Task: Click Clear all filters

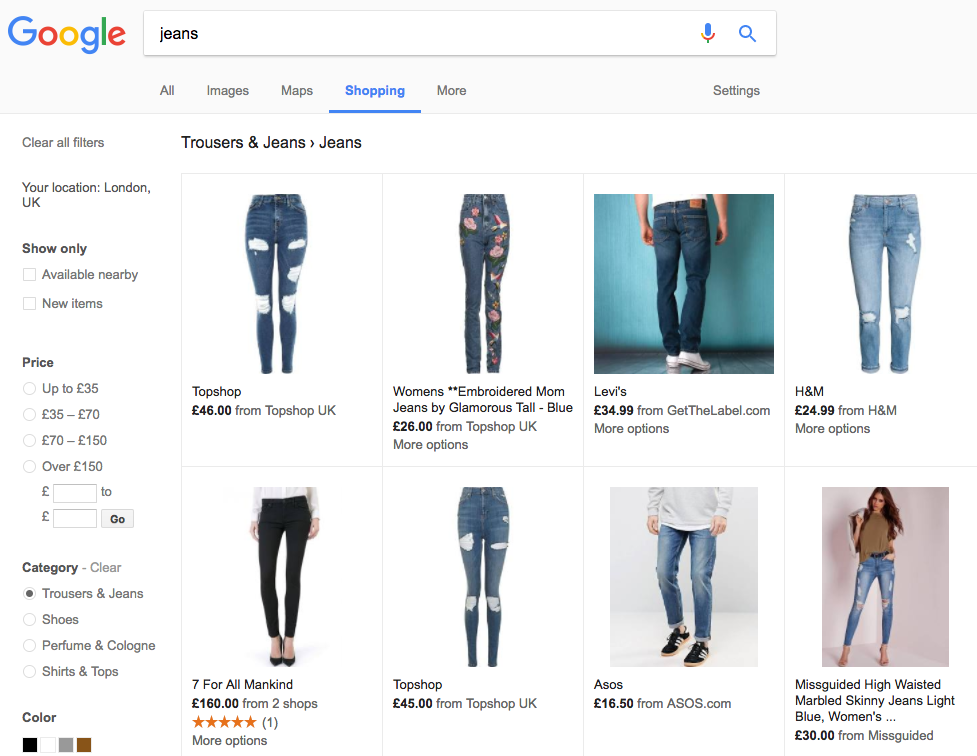Action: tap(63, 143)
